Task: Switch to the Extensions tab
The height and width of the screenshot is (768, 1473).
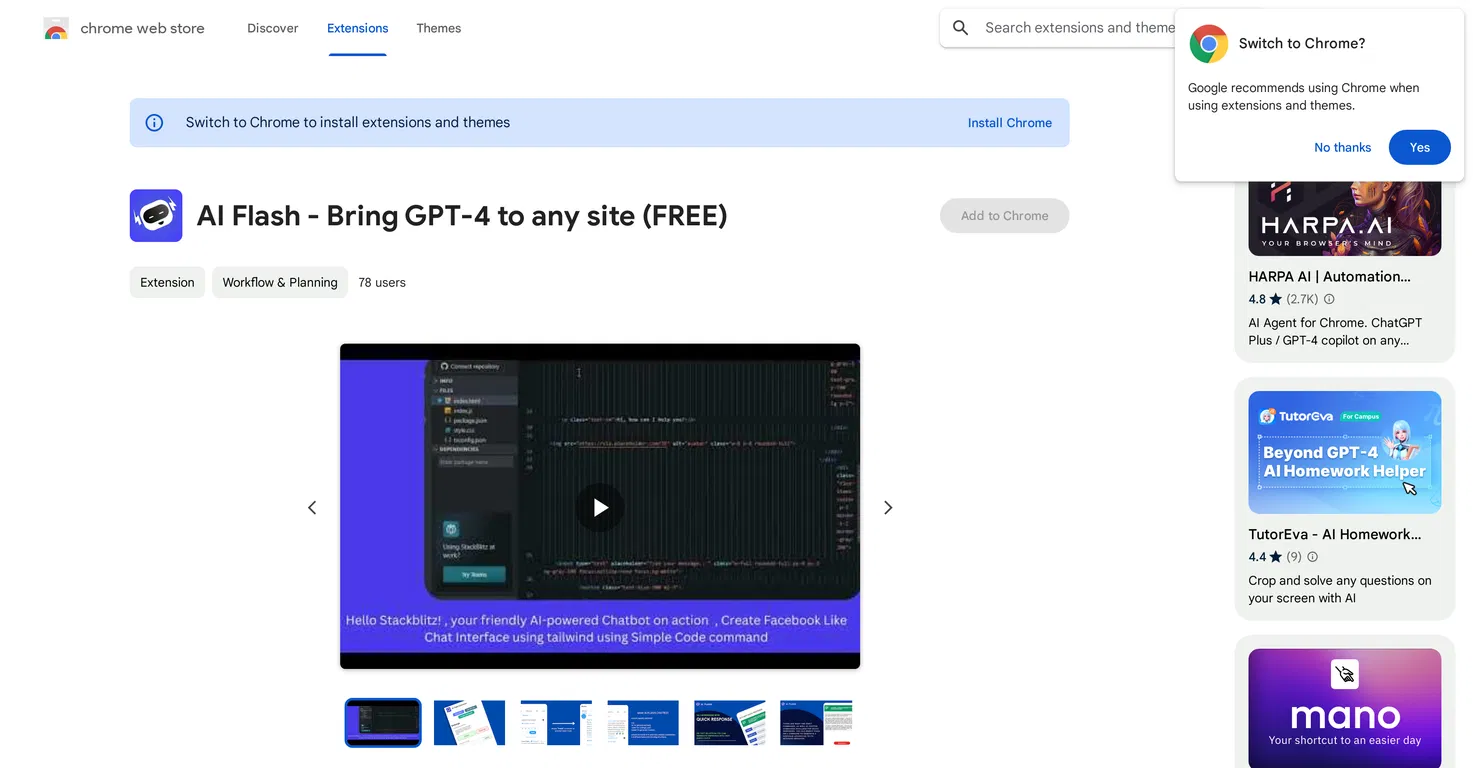Action: [358, 28]
